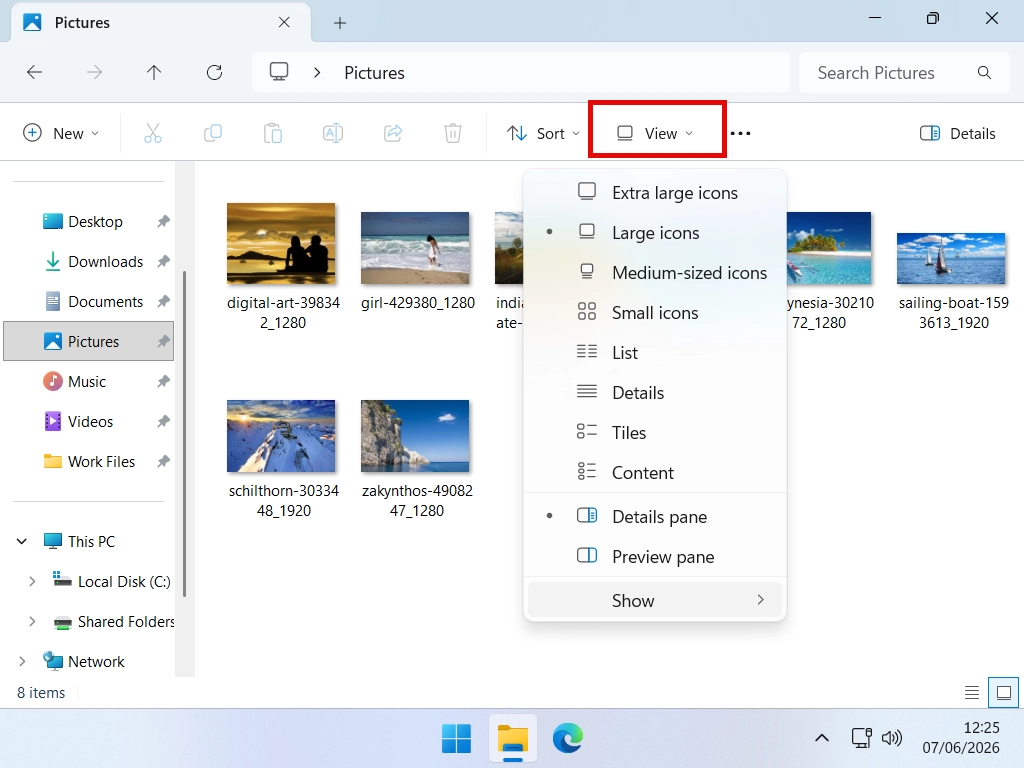The width and height of the screenshot is (1024, 768).
Task: Refresh the Pictures folder
Action: tap(214, 72)
